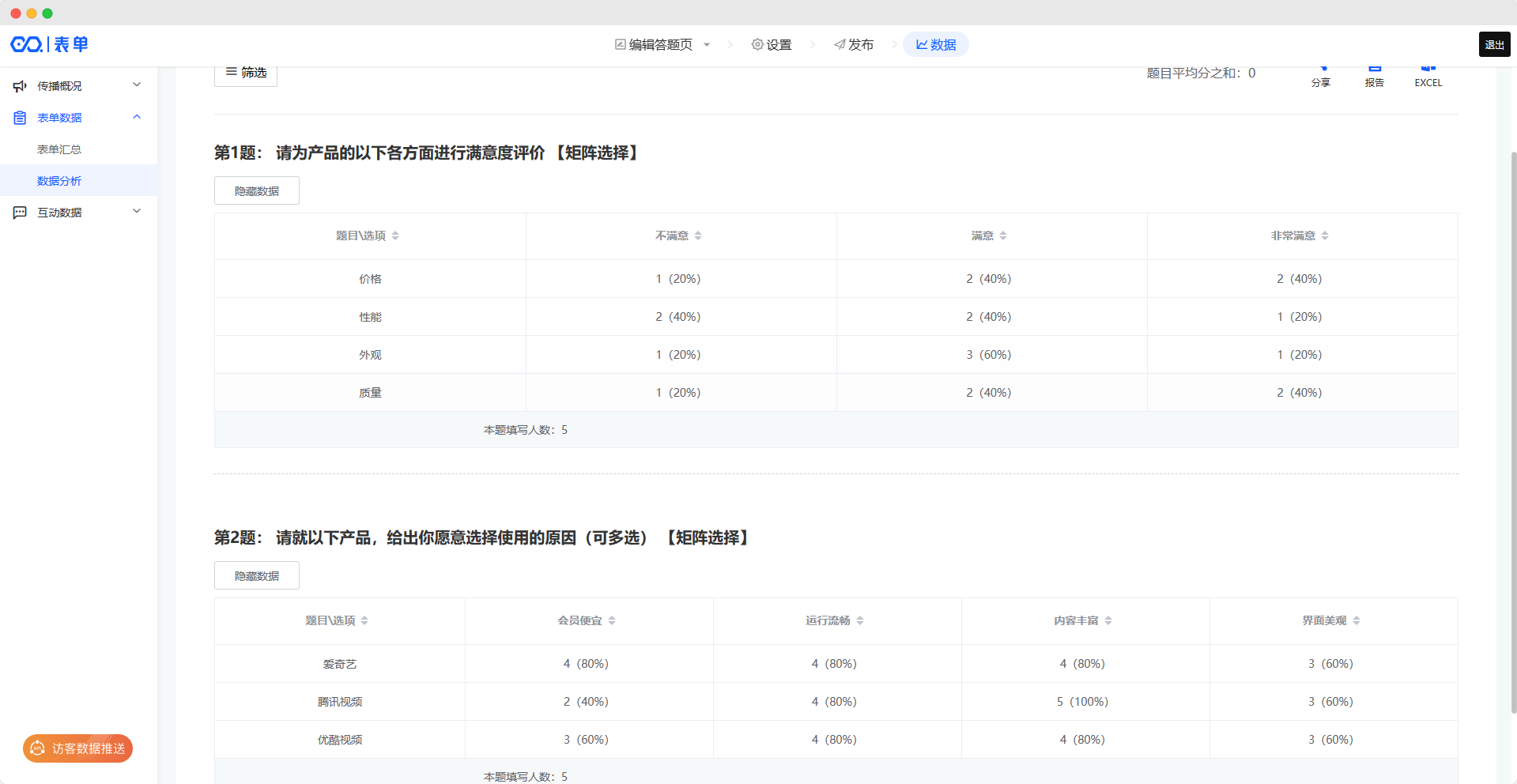Viewport: 1517px width, 784px height.
Task: Click the 表单 logo icon
Action: coord(49,44)
